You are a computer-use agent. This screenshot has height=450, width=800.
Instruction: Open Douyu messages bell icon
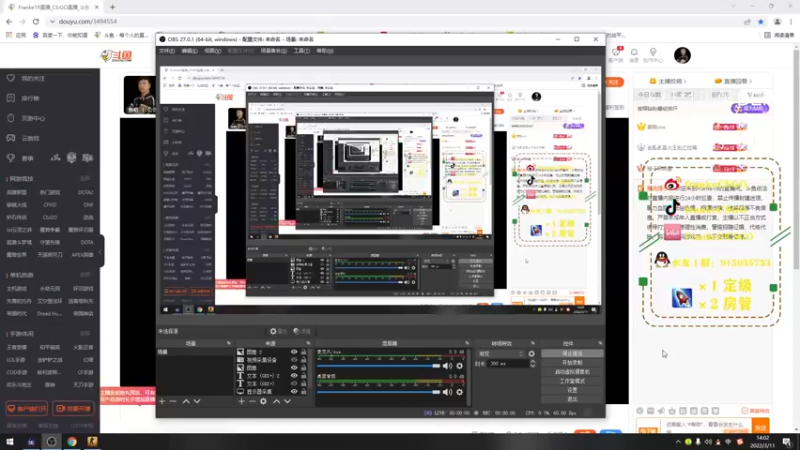pos(634,52)
